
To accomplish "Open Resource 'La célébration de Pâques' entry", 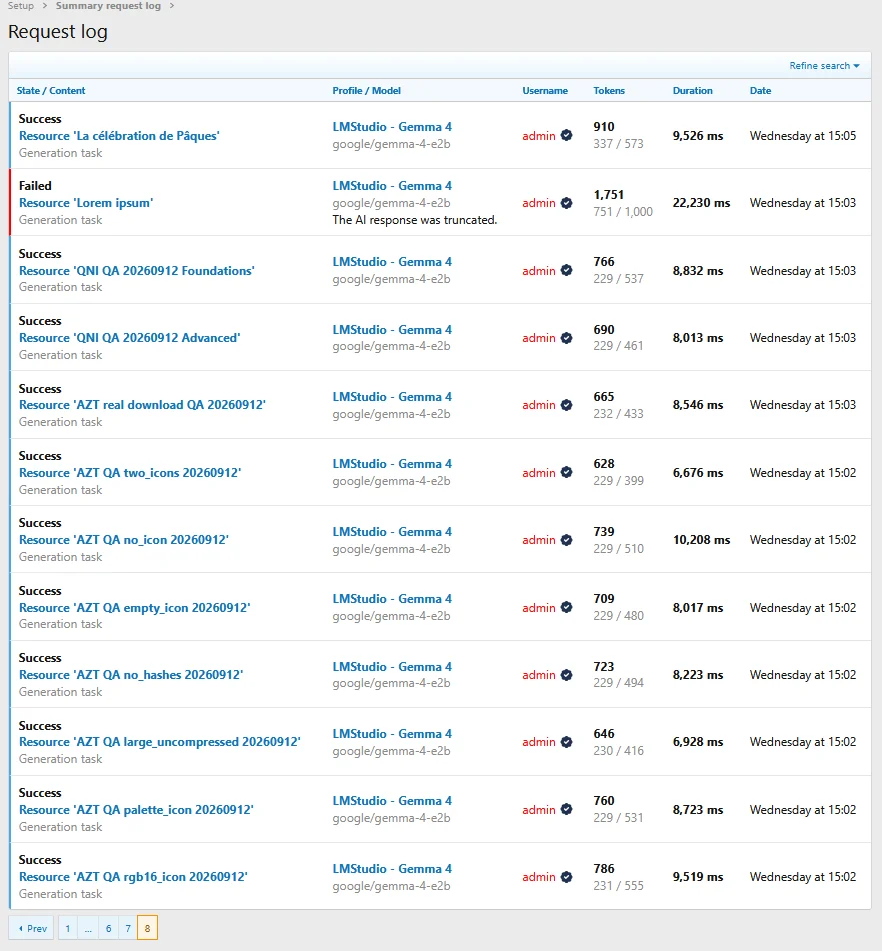I will click(119, 136).
